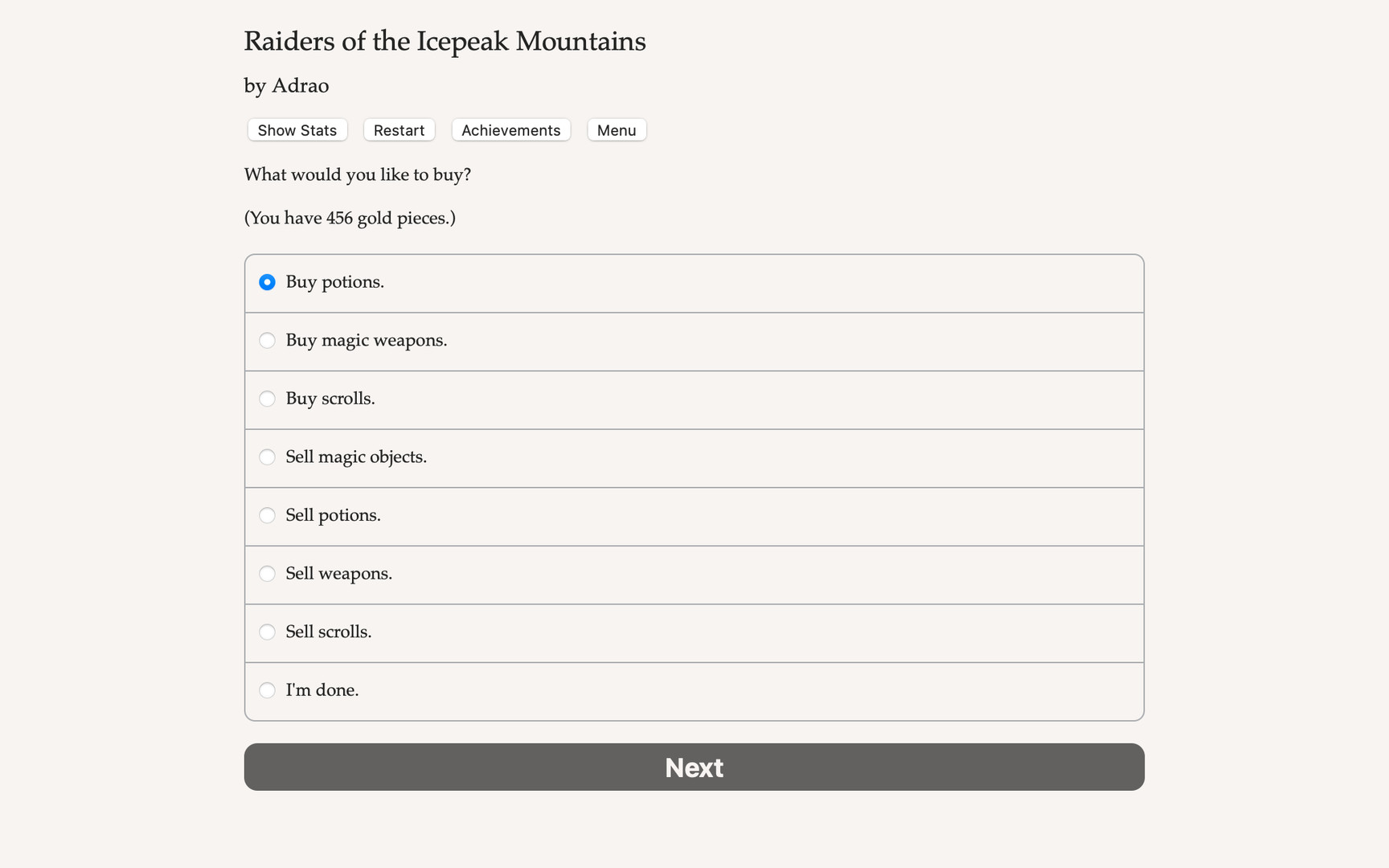Click the "Buy potions." row text

click(335, 282)
